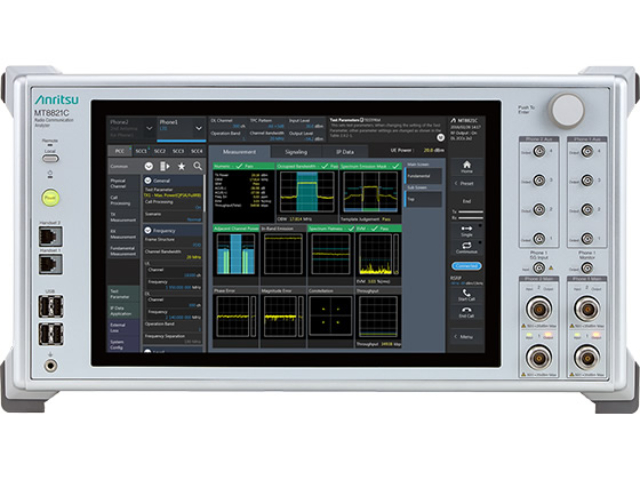Image resolution: width=640 pixels, height=480 pixels.
Task: Open the Physical Channel category
Action: point(123,183)
